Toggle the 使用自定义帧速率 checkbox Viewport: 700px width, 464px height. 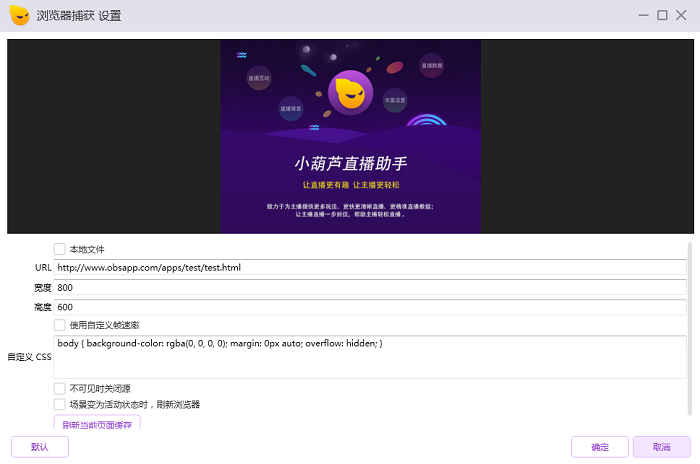pyautogui.click(x=59, y=325)
